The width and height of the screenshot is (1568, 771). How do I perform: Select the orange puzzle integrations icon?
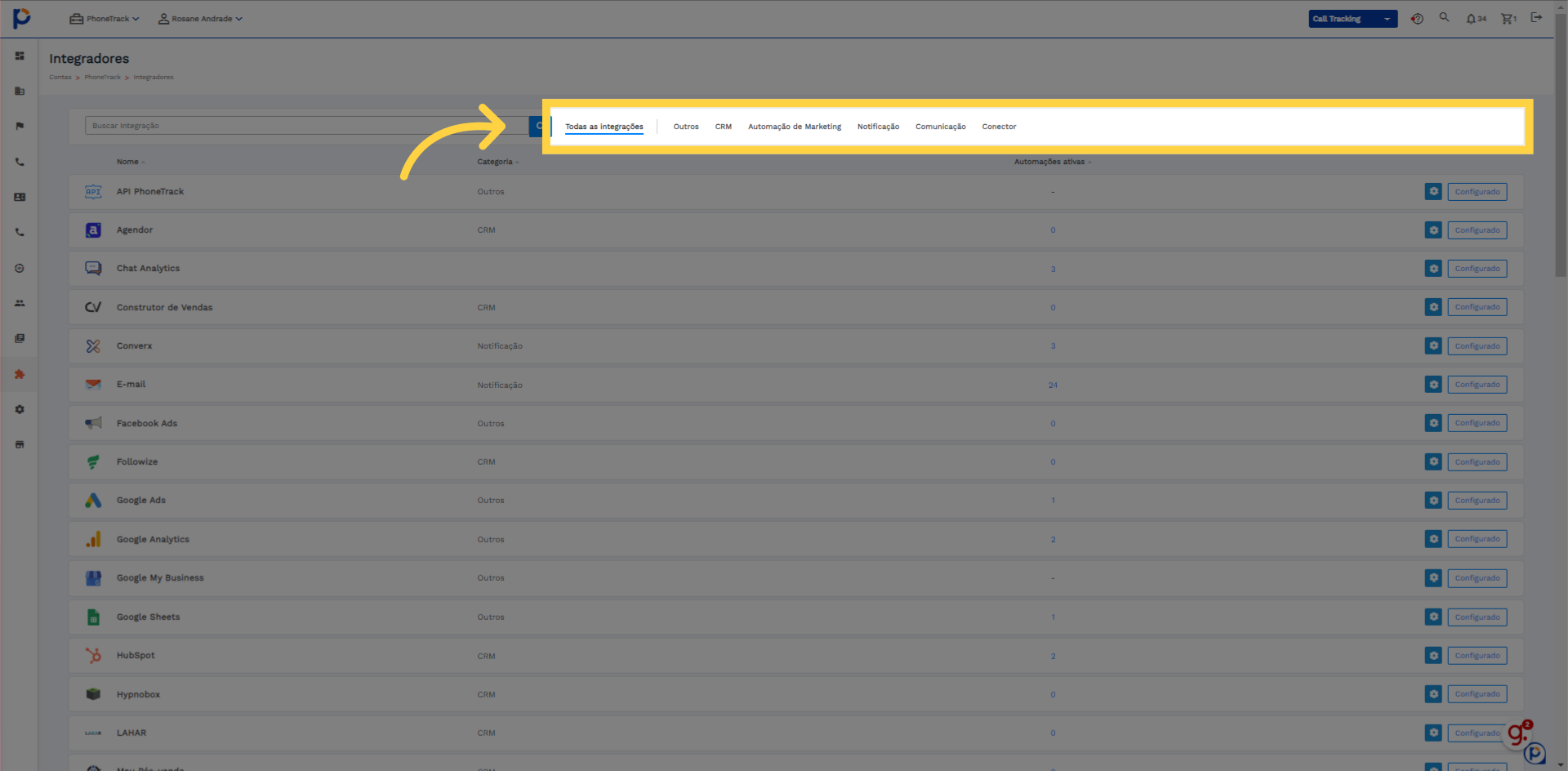(x=20, y=374)
